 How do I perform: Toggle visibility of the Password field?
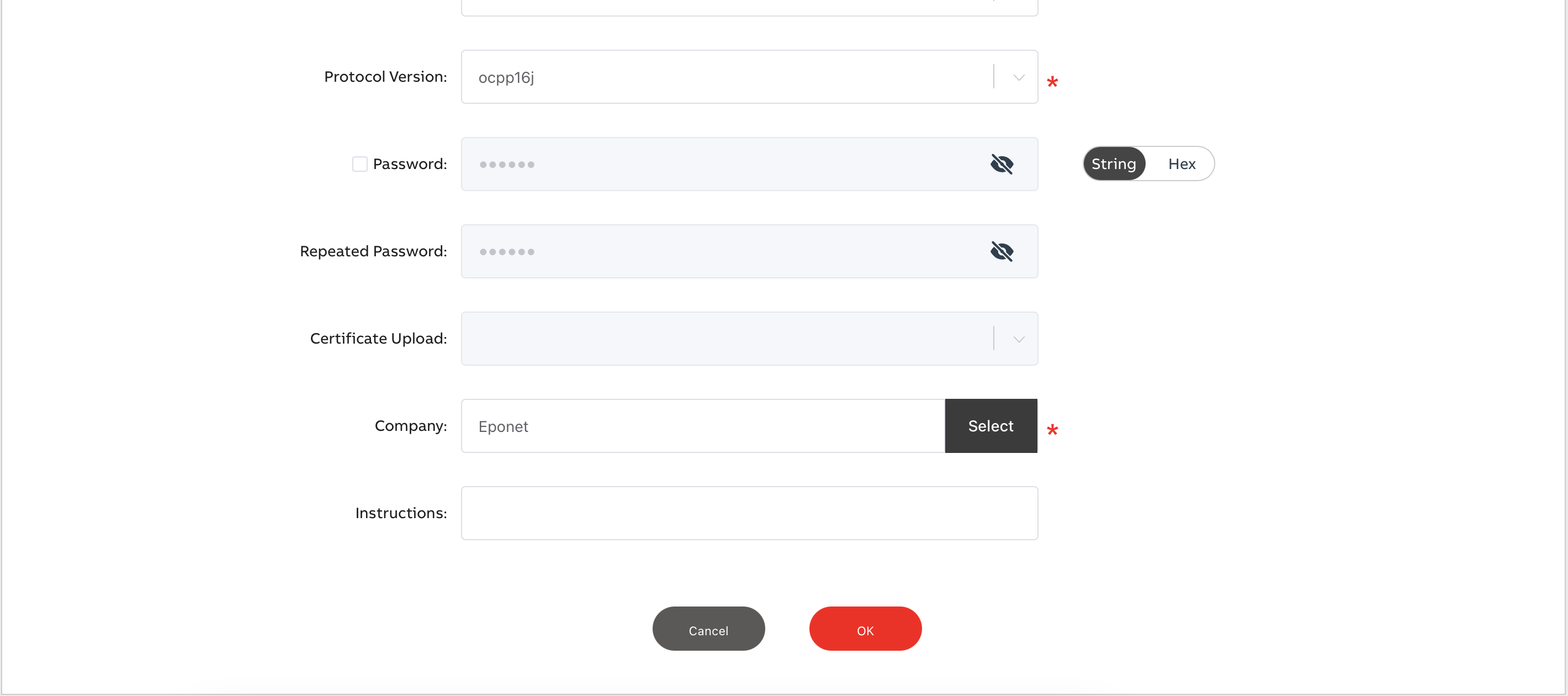(1002, 164)
